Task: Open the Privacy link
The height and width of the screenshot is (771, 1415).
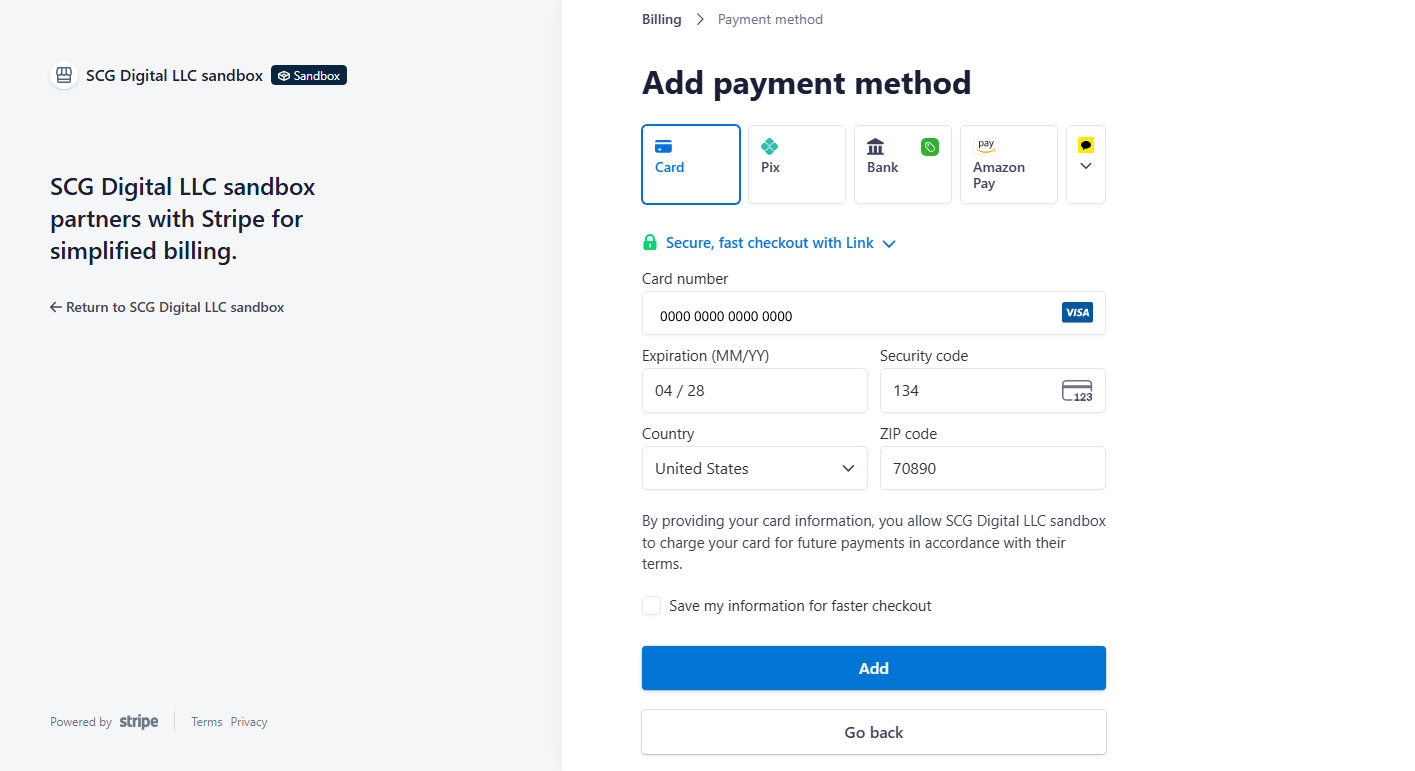Action: [249, 722]
